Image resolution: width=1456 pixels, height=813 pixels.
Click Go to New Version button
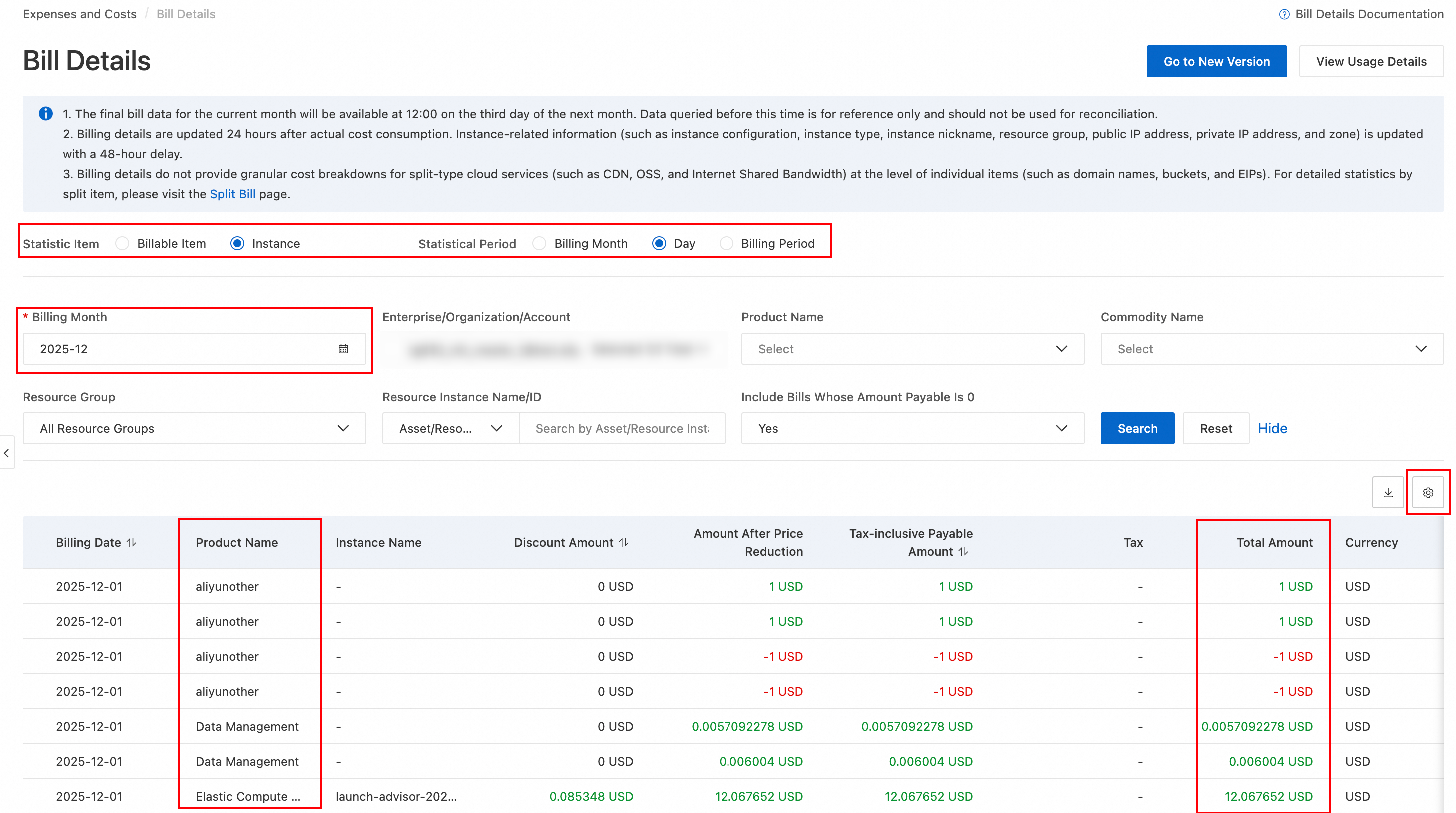[1216, 61]
